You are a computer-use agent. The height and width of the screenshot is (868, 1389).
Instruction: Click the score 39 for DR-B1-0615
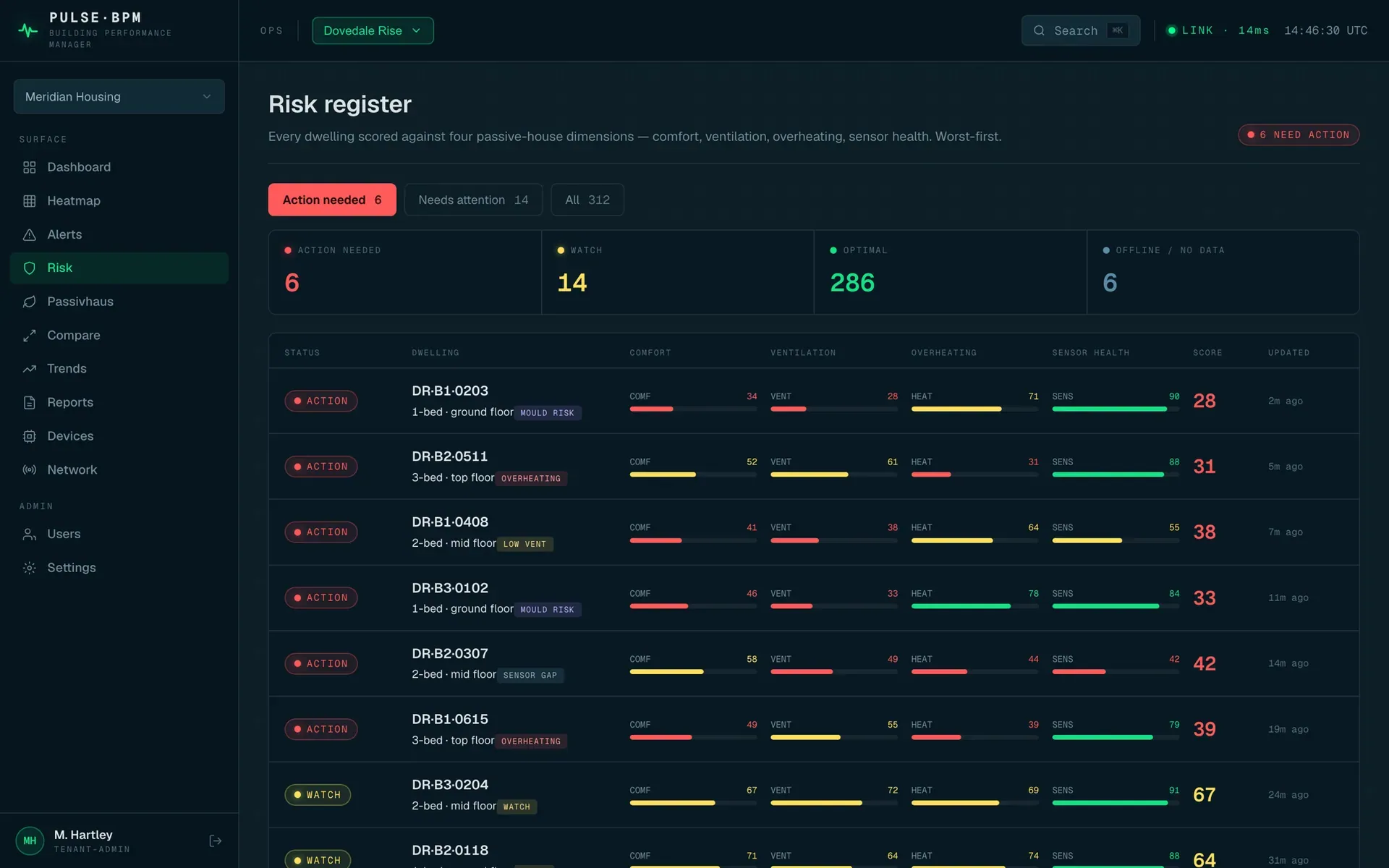tap(1205, 730)
